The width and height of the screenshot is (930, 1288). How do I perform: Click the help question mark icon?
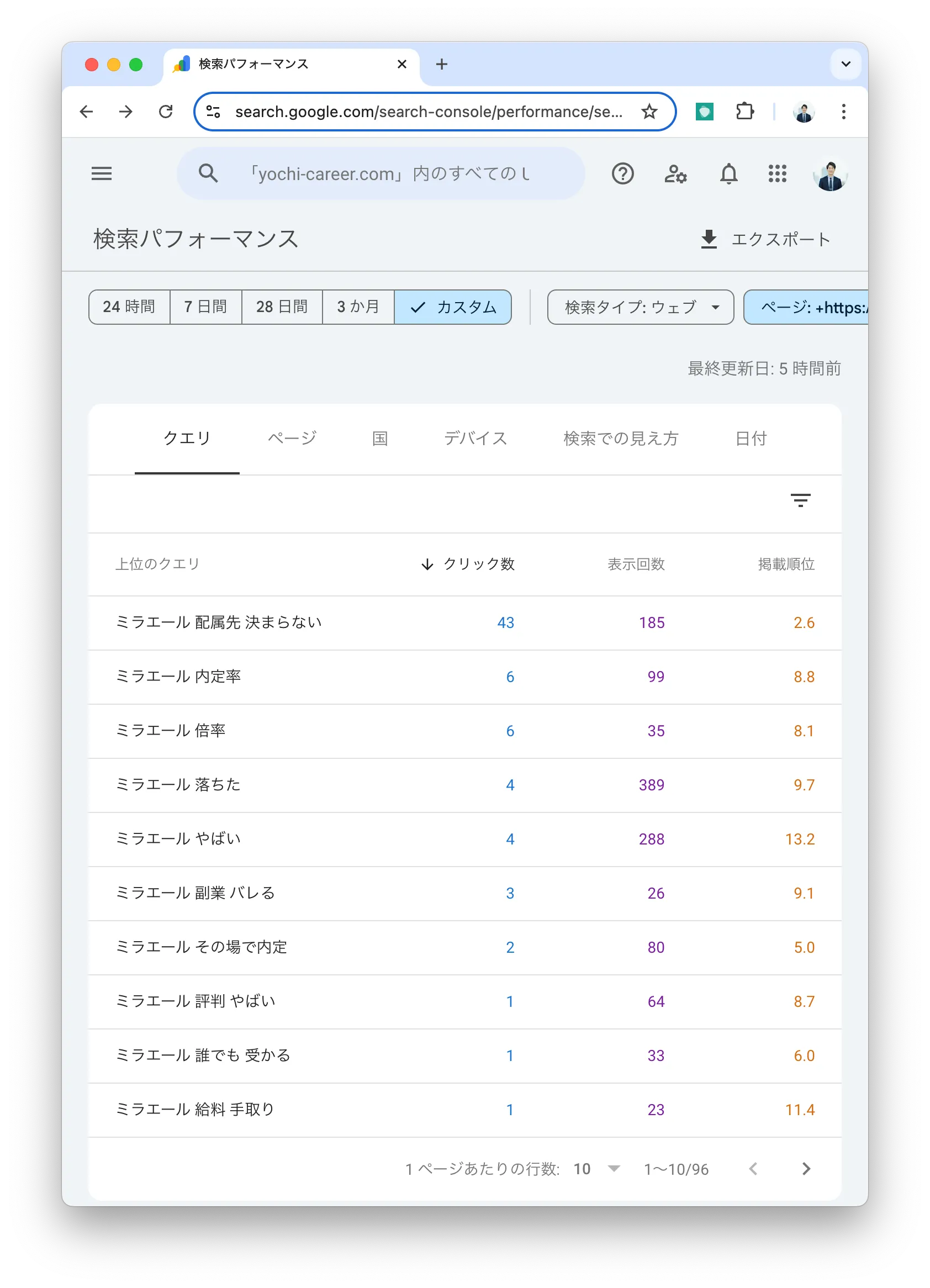[622, 173]
